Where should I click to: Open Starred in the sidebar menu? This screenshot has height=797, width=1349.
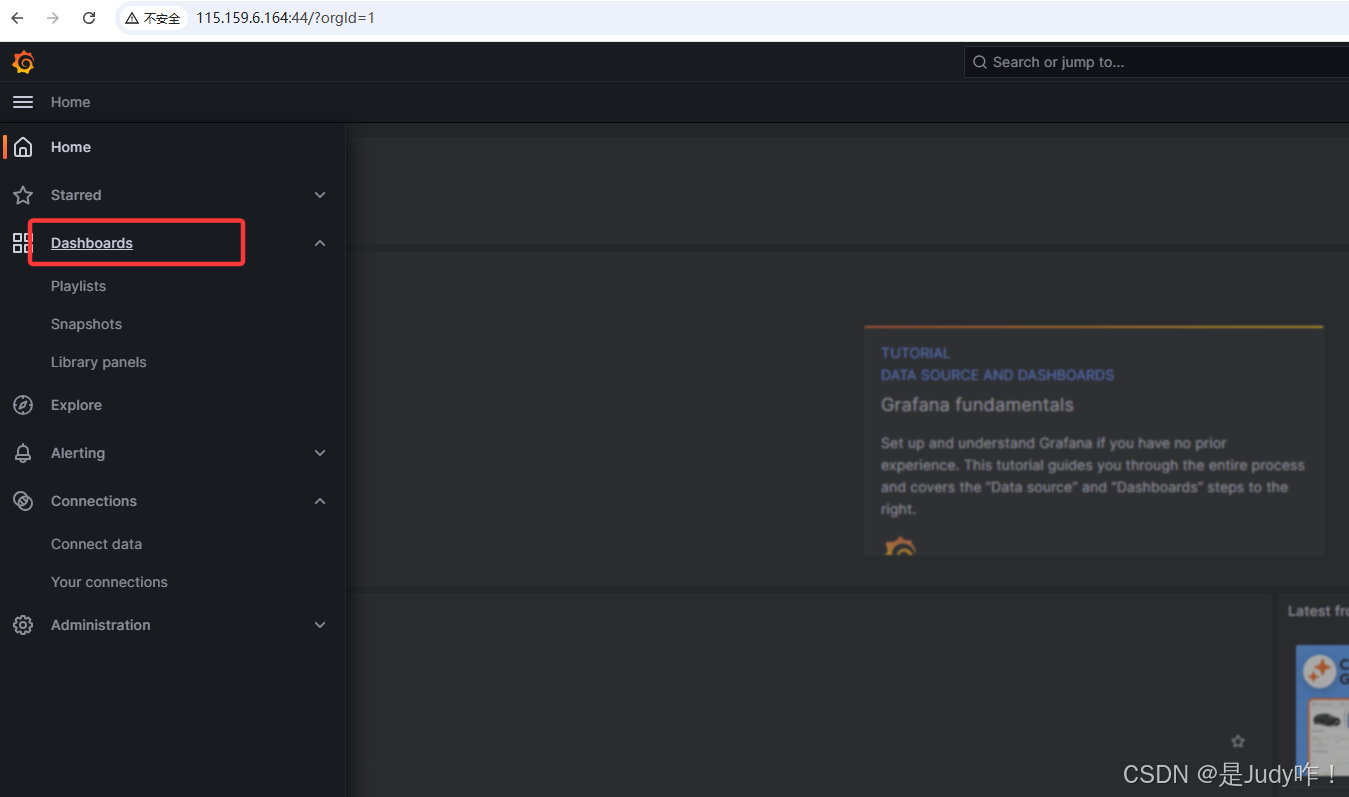76,195
